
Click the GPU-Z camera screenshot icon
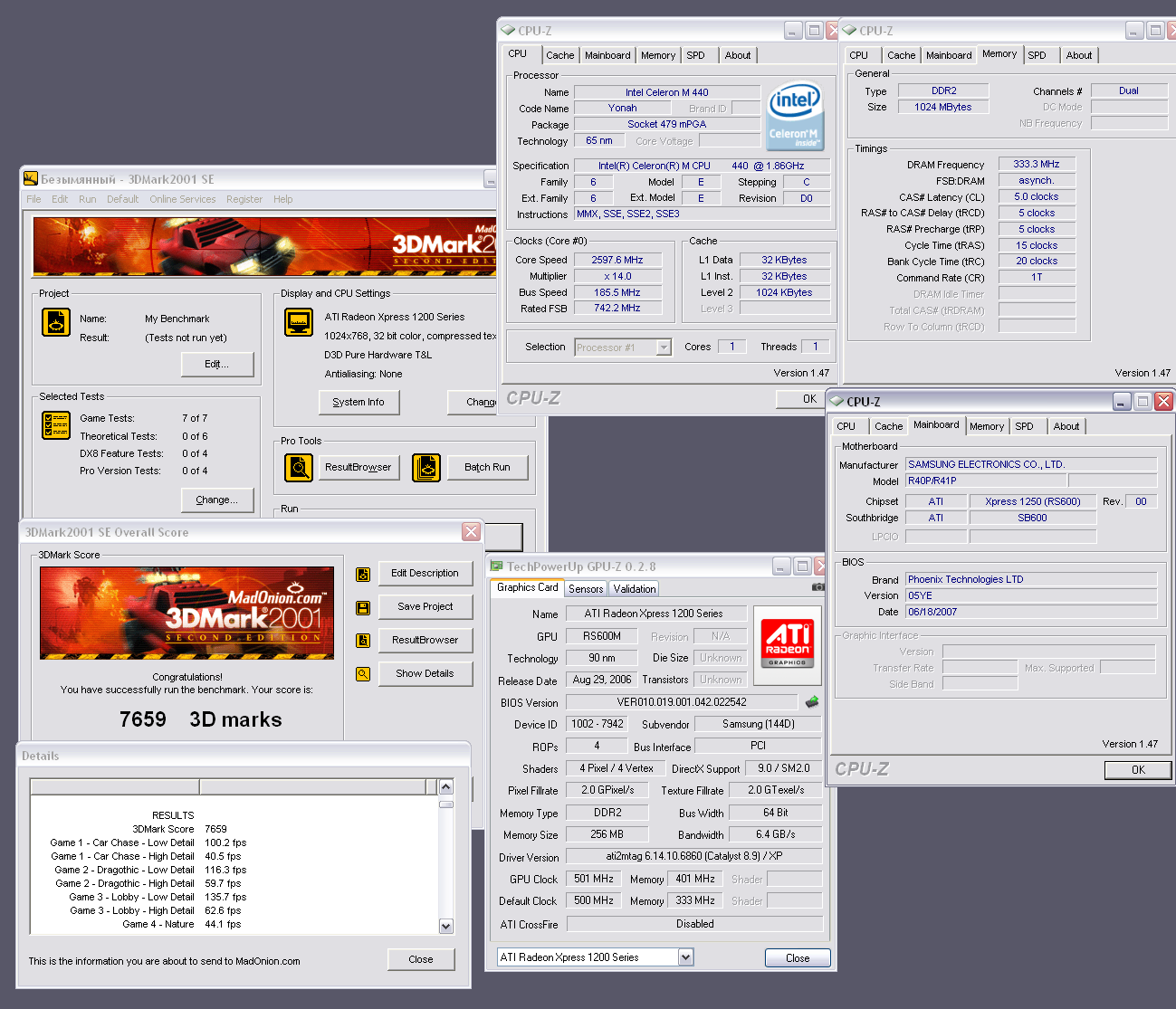(x=818, y=586)
